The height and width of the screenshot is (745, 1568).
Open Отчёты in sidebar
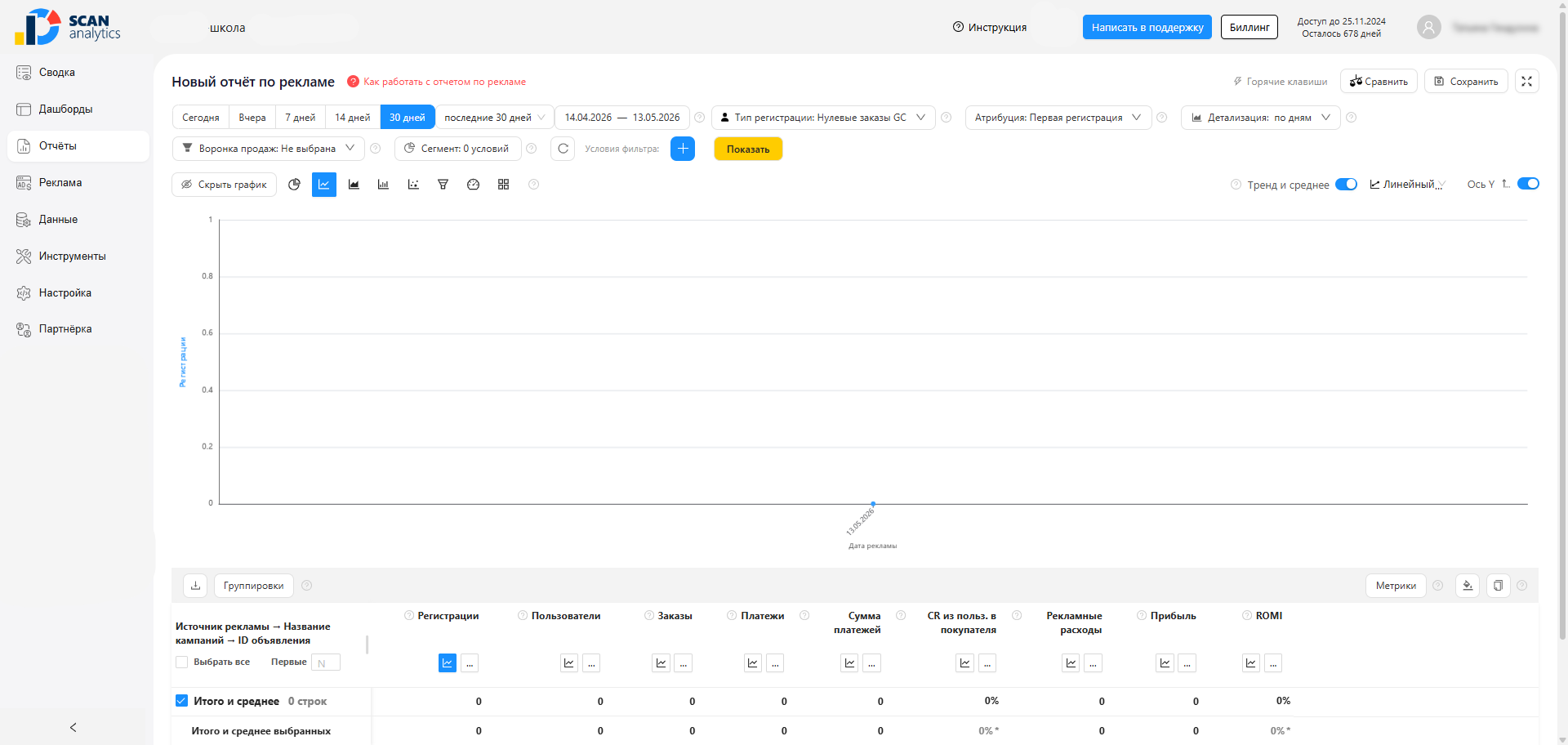[78, 146]
